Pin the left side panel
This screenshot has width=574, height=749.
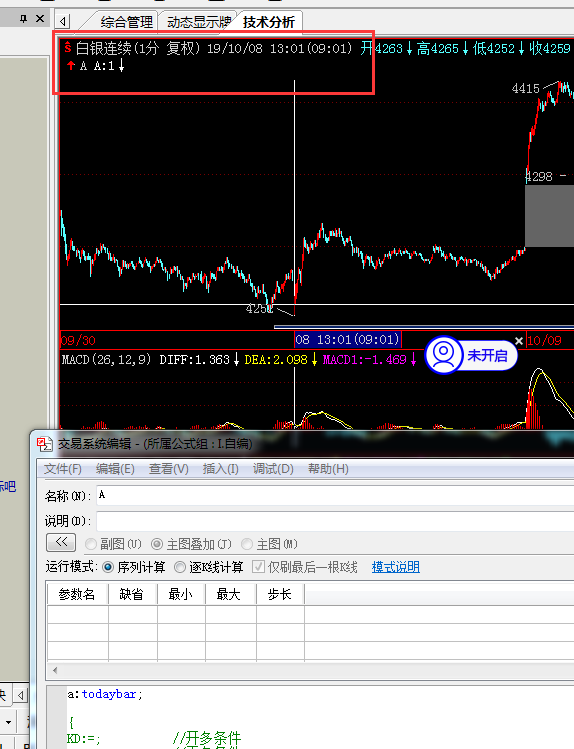23,19
